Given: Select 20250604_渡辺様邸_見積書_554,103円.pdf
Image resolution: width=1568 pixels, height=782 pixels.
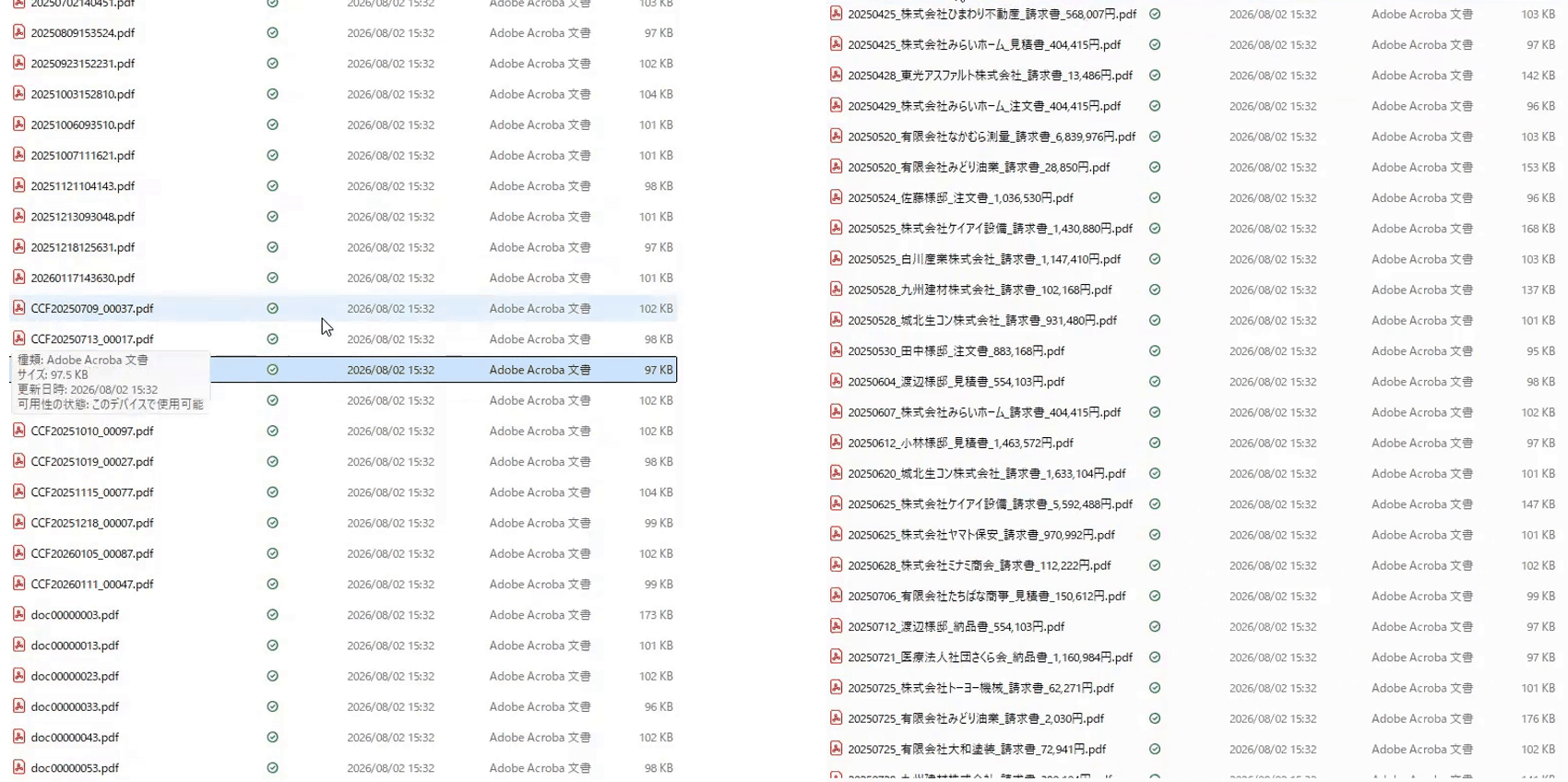Looking at the screenshot, I should point(956,382).
